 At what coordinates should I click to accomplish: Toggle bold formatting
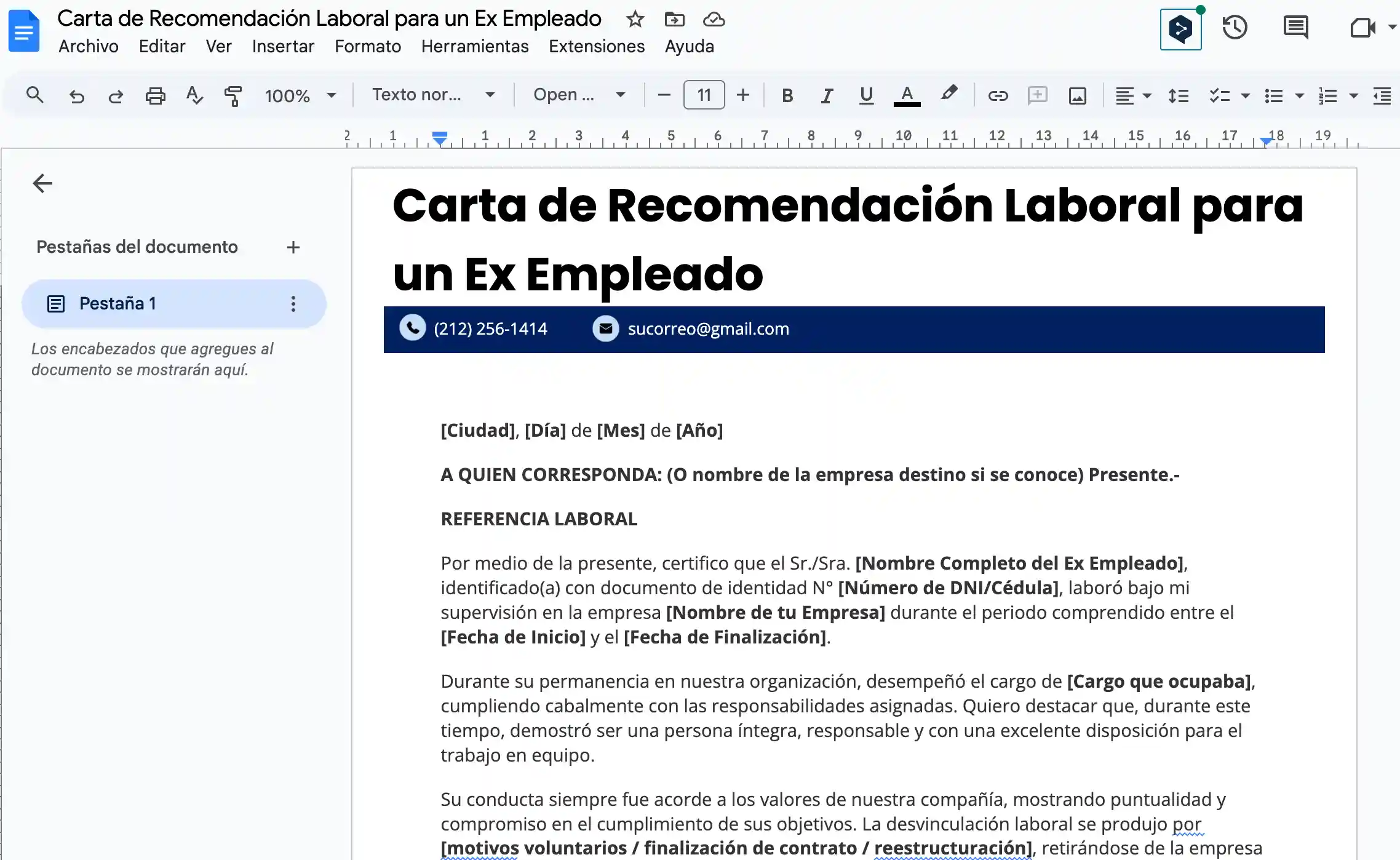tap(787, 95)
